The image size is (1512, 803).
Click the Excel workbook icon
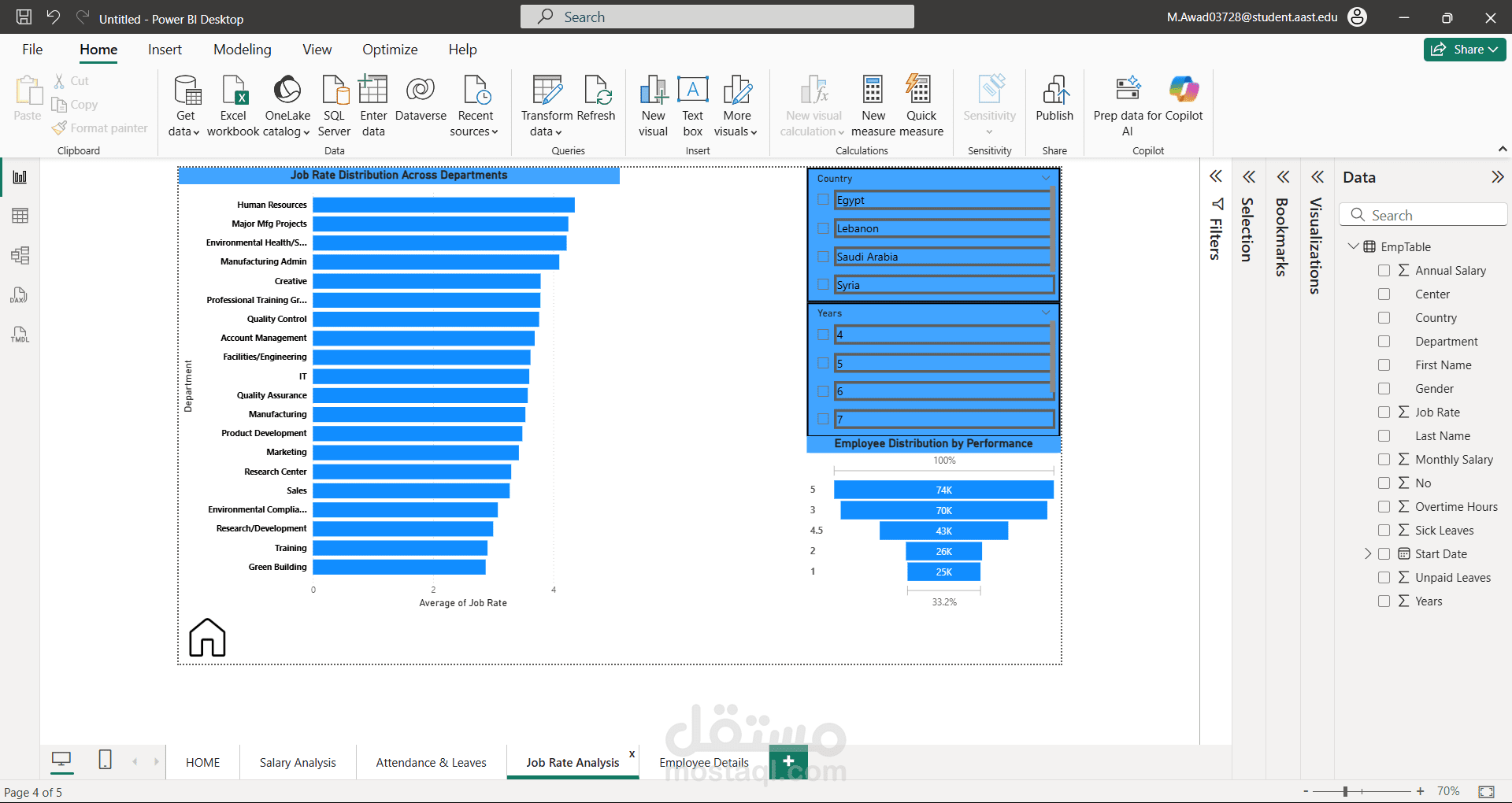233,91
